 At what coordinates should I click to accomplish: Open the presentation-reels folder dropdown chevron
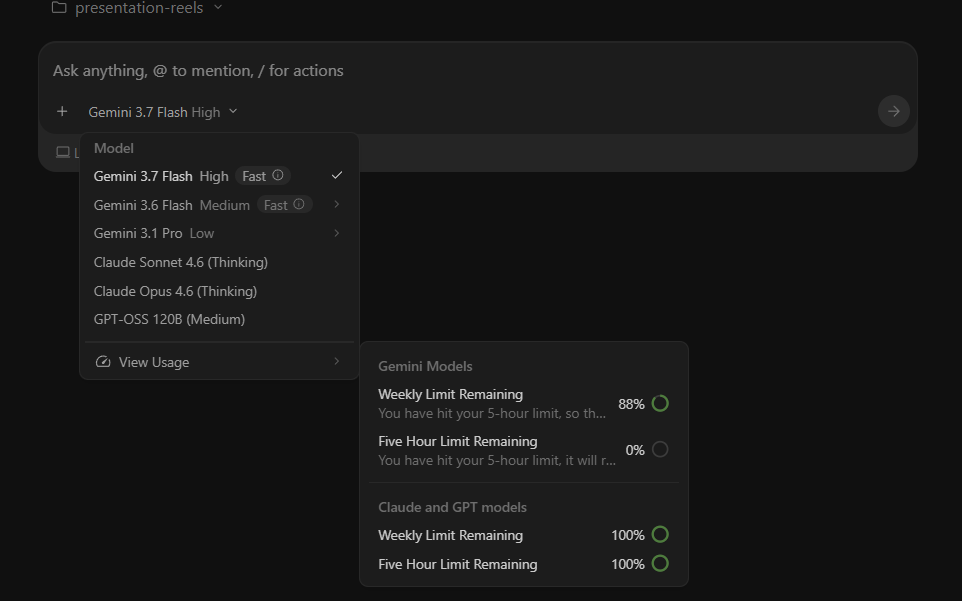pos(218,8)
